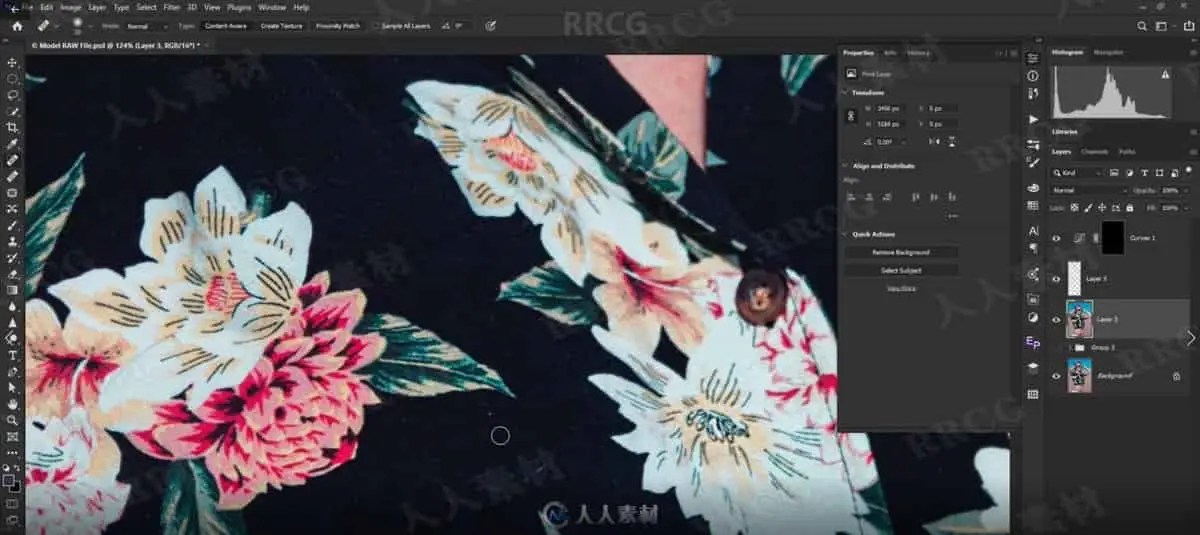
Task: Open the Fill dropdown arrow
Action: [x=1186, y=207]
